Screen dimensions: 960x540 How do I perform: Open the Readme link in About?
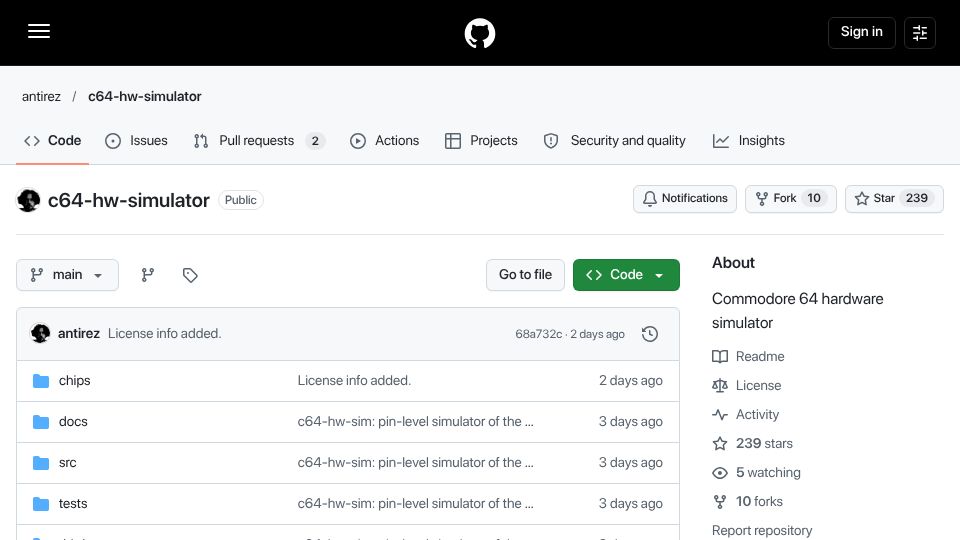[748, 356]
